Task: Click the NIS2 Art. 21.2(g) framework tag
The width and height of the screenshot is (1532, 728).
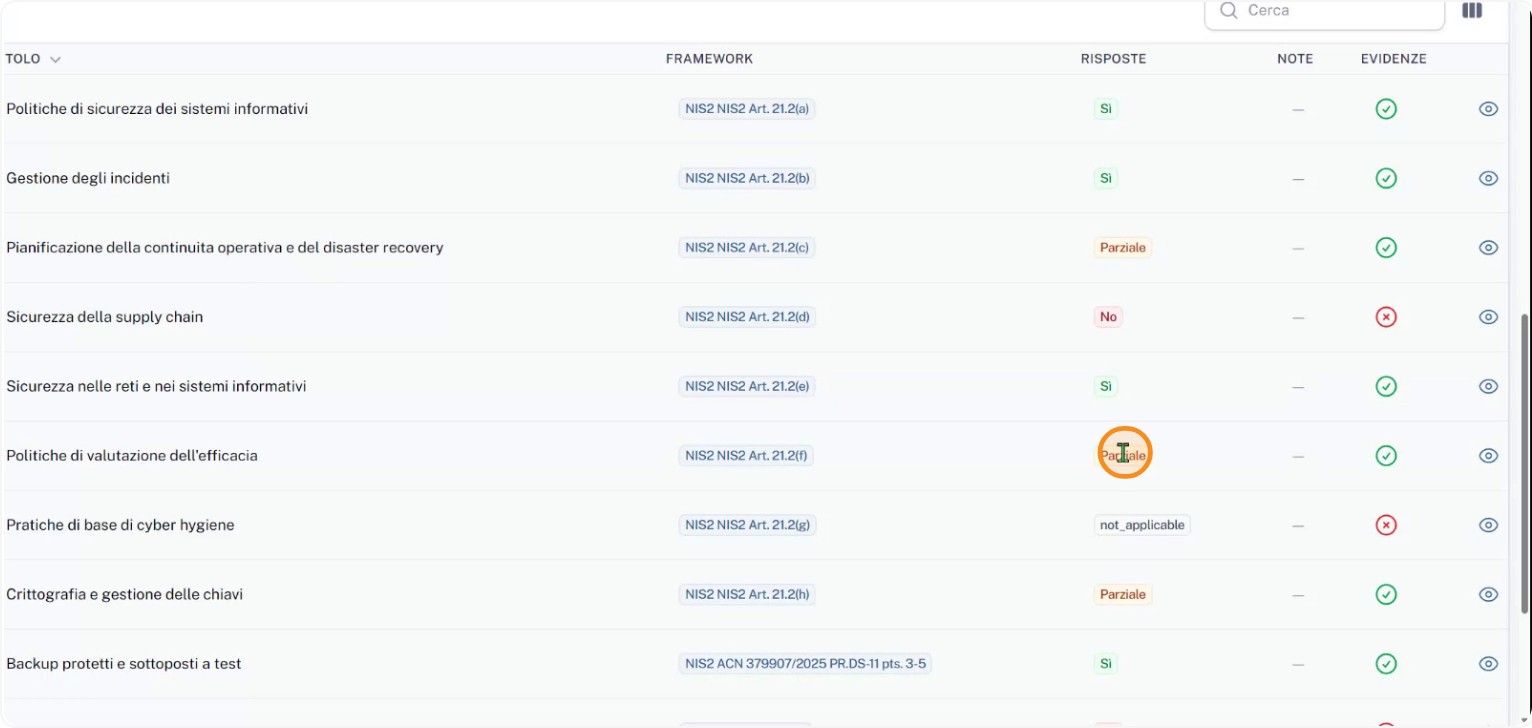Action: click(x=747, y=525)
